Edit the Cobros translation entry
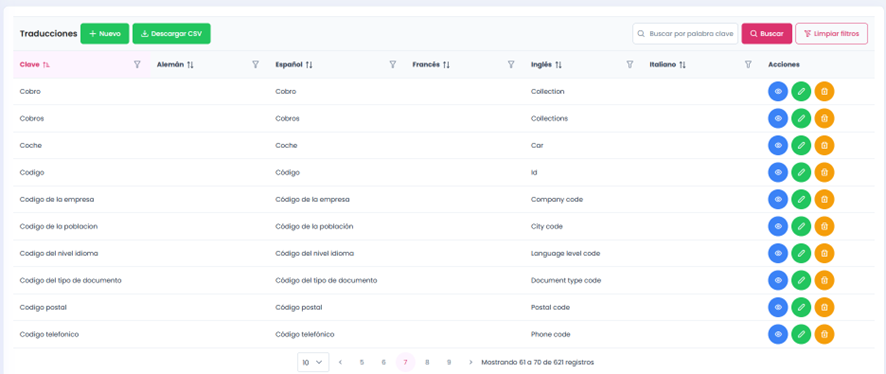Screen dimensions: 886x374 pyautogui.click(x=801, y=119)
